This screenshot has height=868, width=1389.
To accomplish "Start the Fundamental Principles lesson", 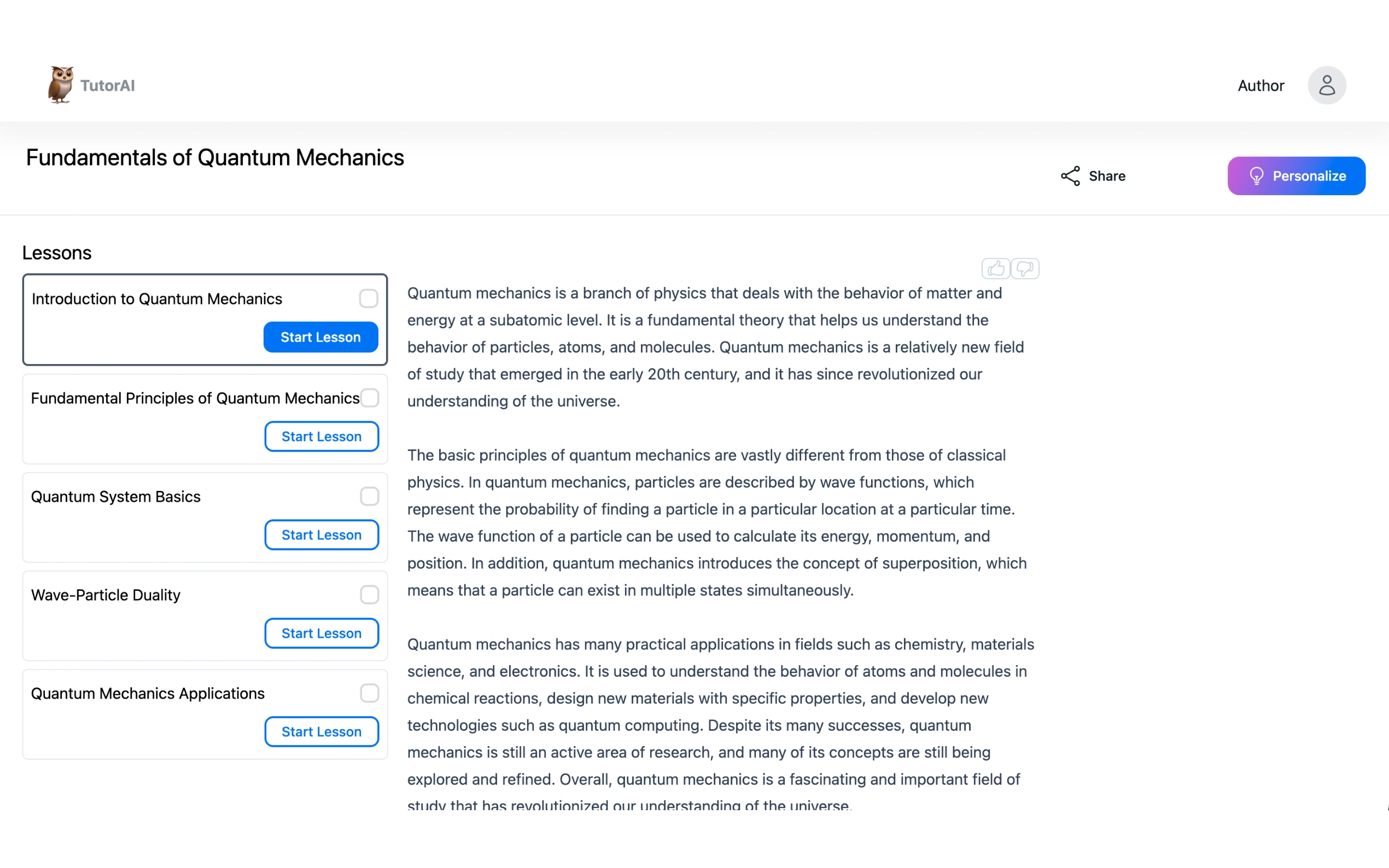I will [322, 436].
